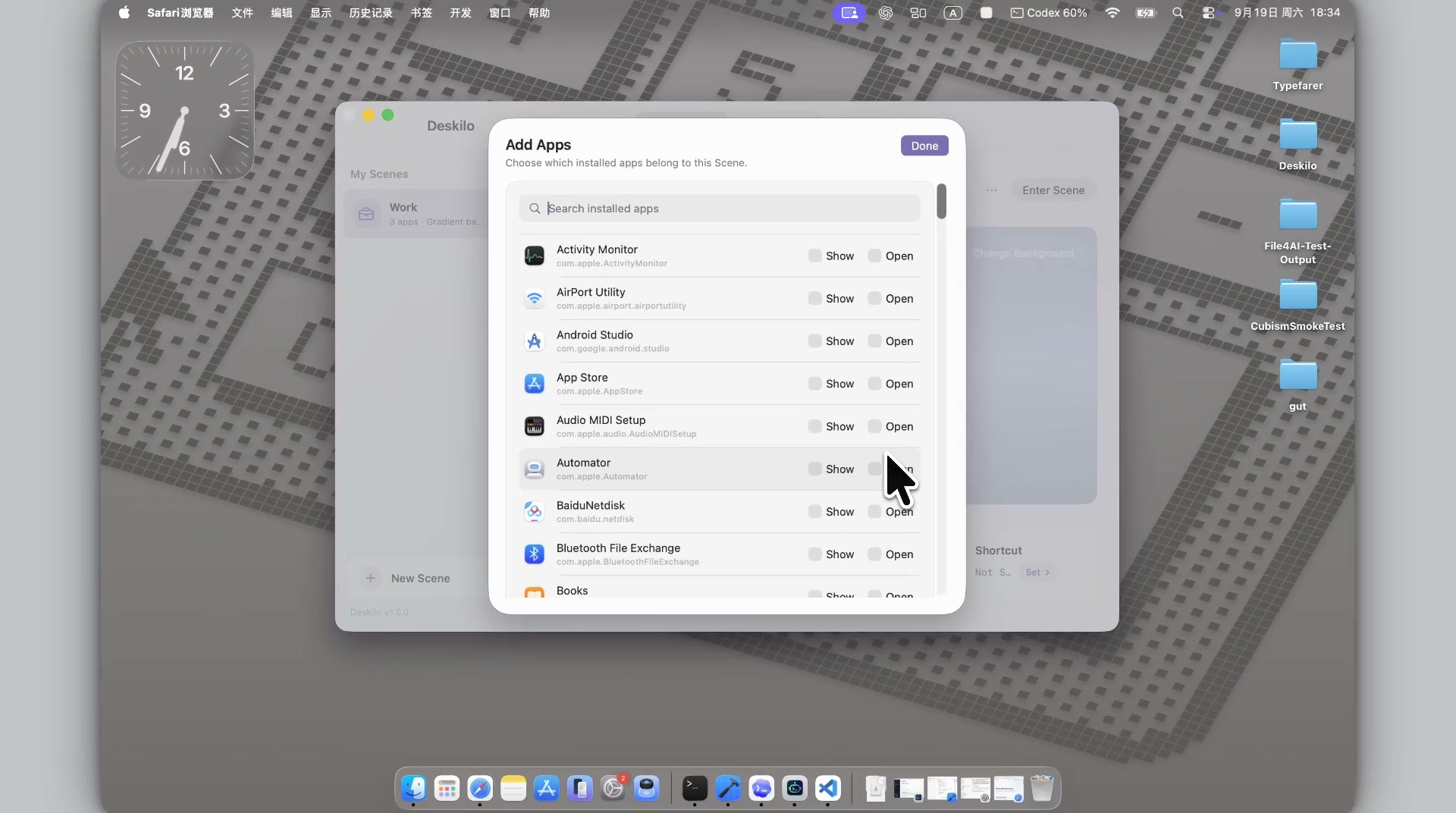Open the 帮助 menu
This screenshot has height=813, width=1456.
pyautogui.click(x=539, y=13)
